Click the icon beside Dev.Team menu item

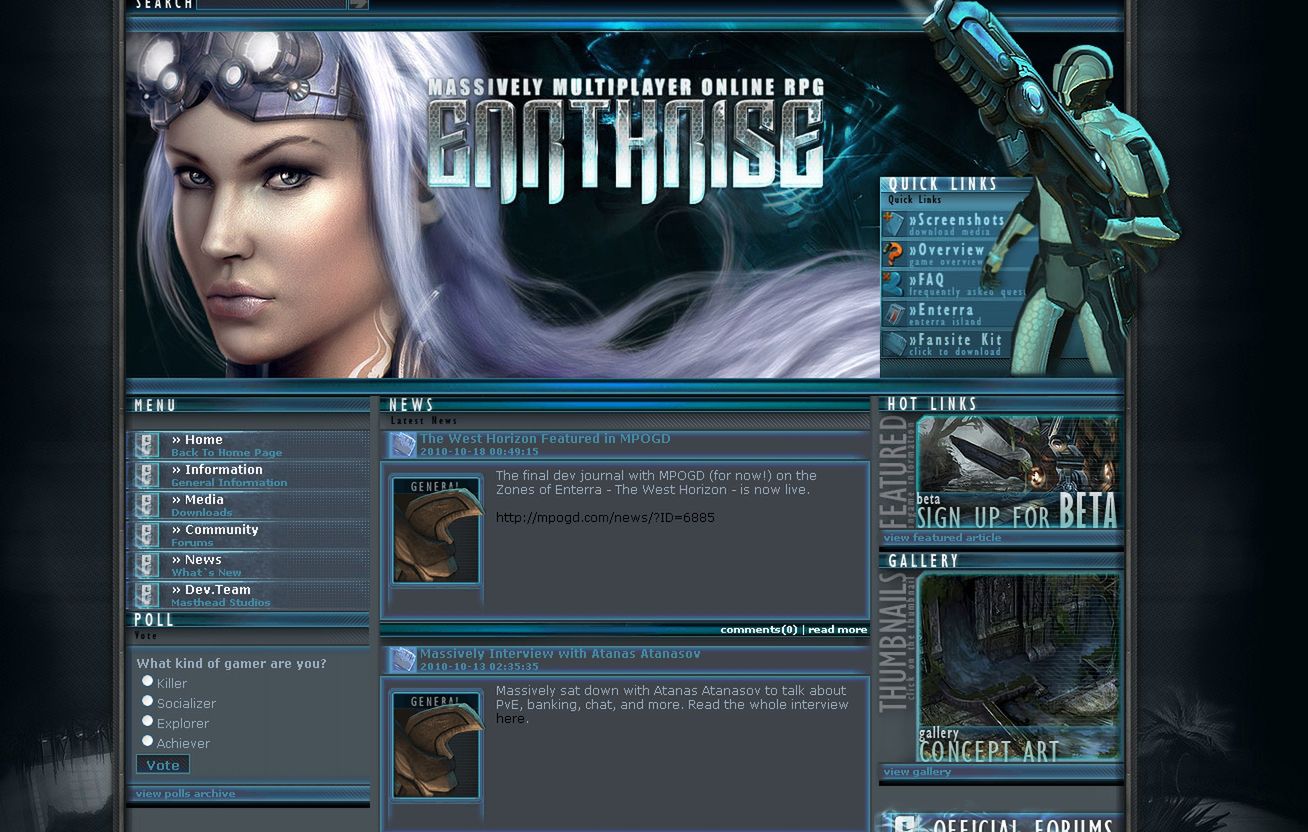(x=147, y=596)
